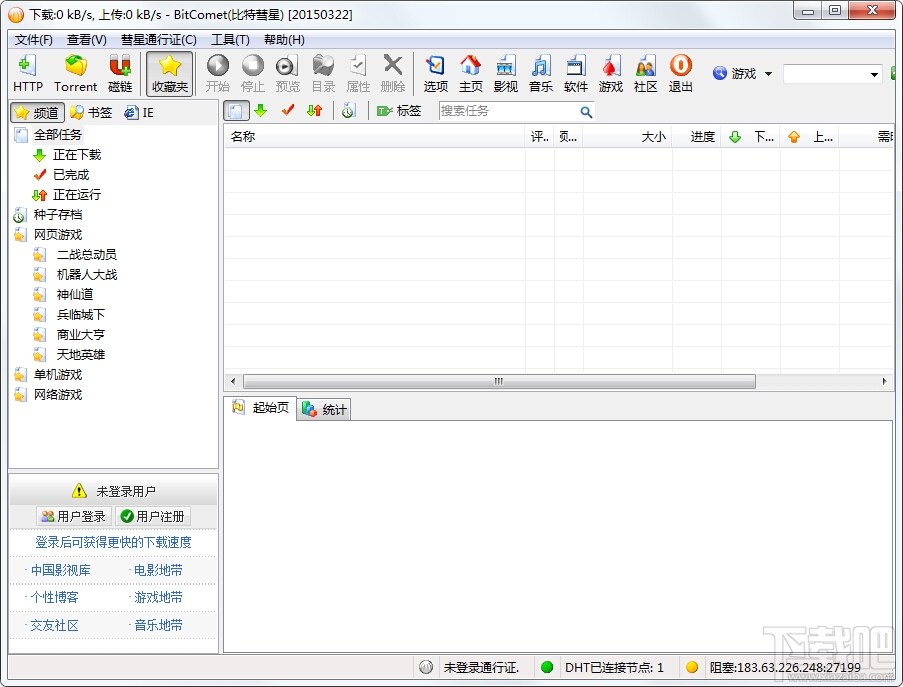This screenshot has height=687, width=903.
Task: Open the 软件 software icon
Action: tap(576, 74)
